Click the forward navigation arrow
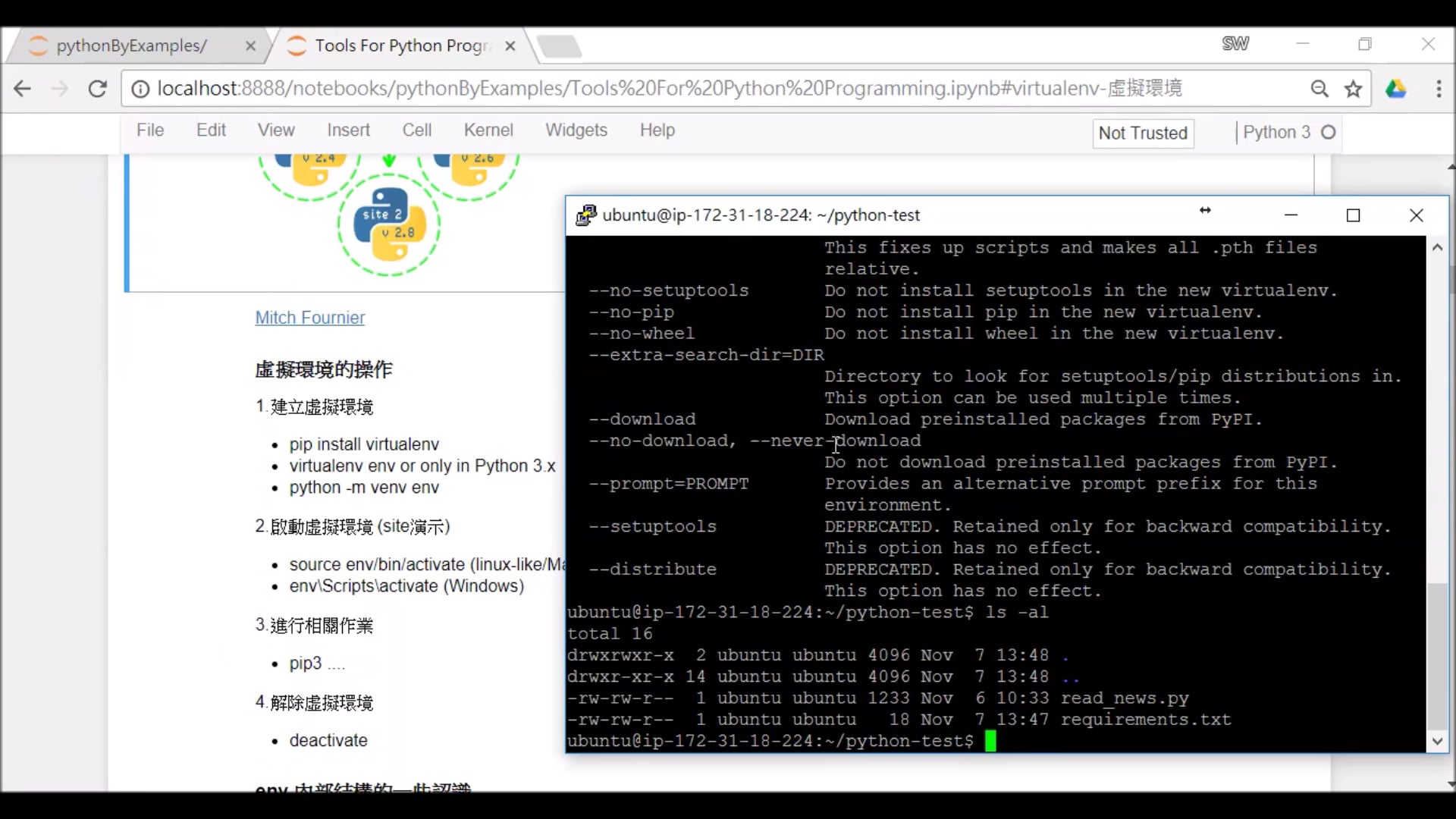1456x819 pixels. [x=60, y=88]
